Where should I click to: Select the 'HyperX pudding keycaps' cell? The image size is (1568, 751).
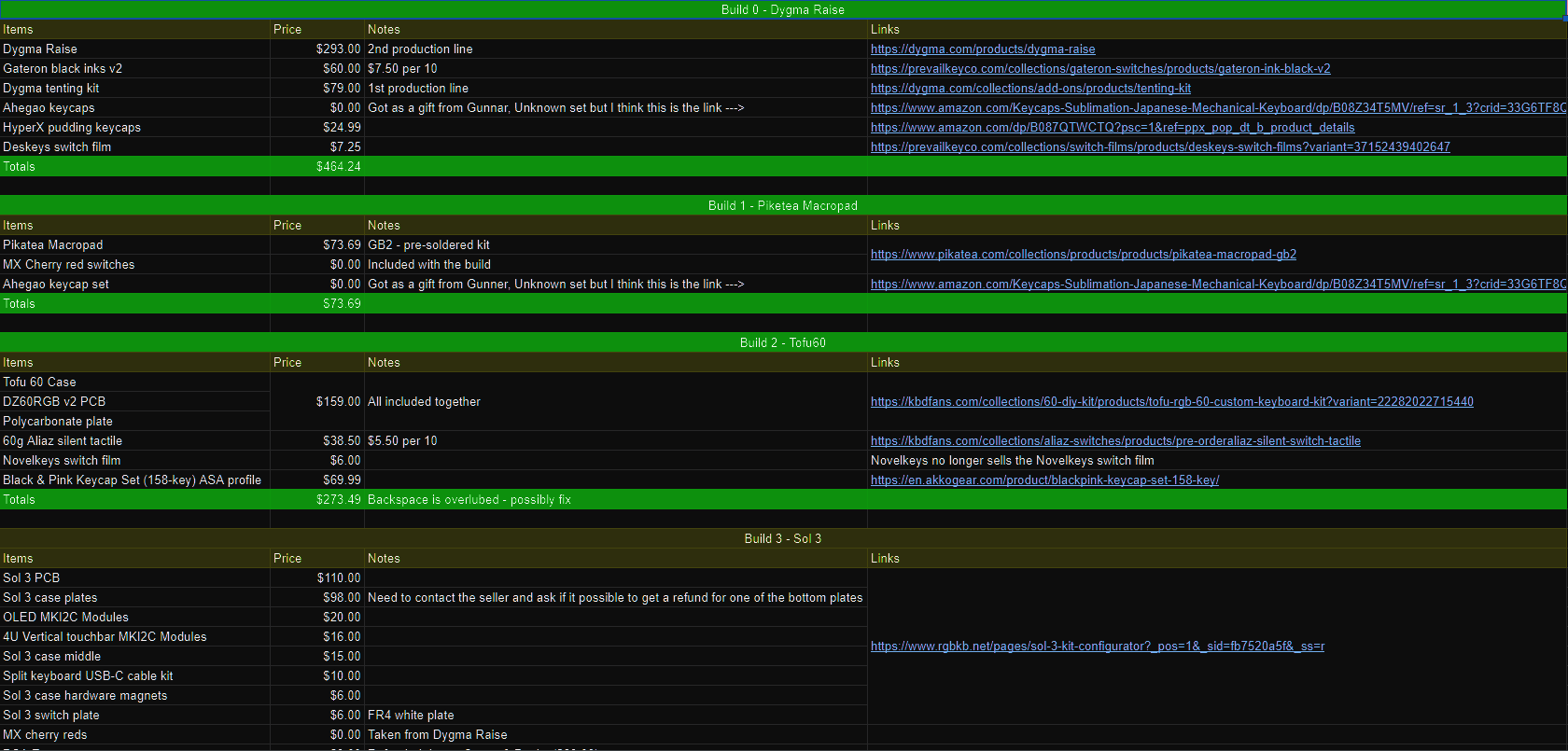pos(135,128)
